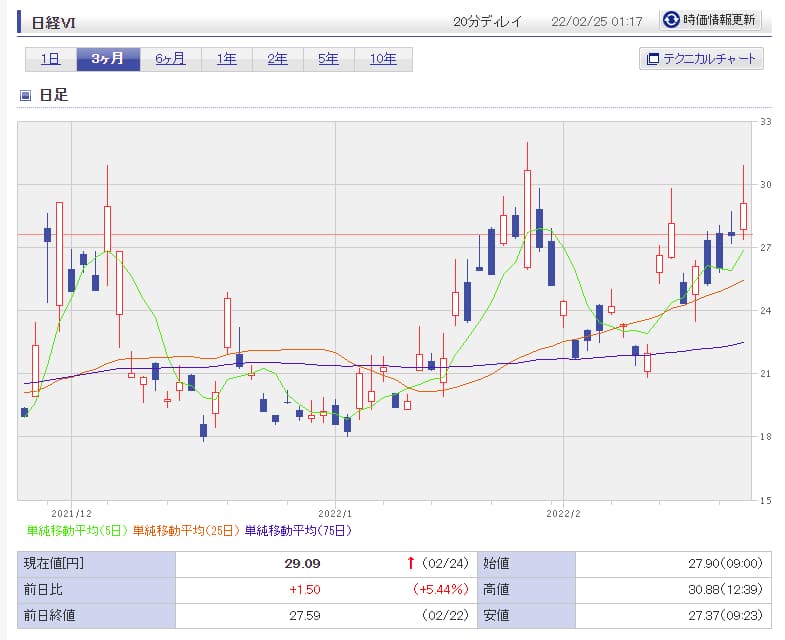Click the red up arrow beside 29.09
Screen dimensions: 785x640
(410, 563)
